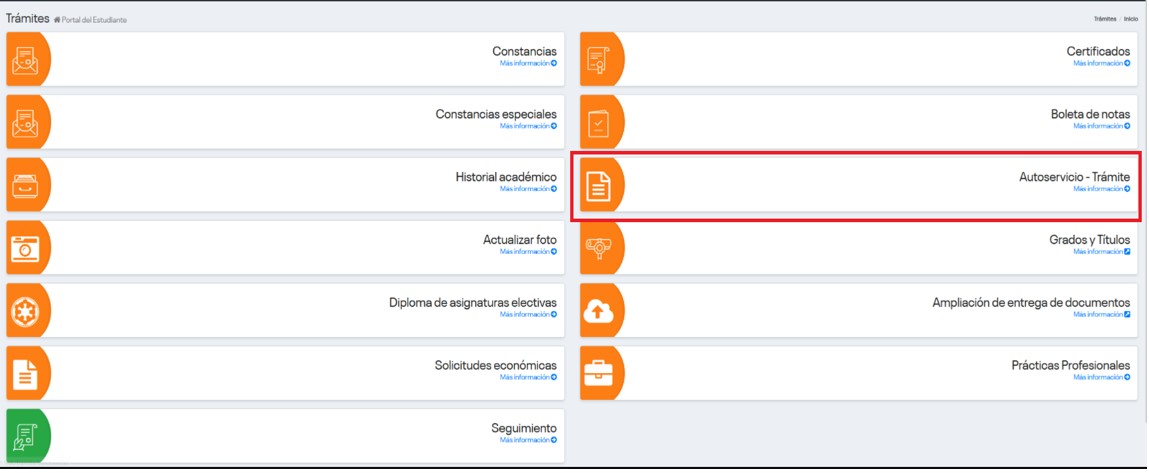Open the Solicitudes económicas title link
This screenshot has height=473, width=1149.
click(488, 365)
